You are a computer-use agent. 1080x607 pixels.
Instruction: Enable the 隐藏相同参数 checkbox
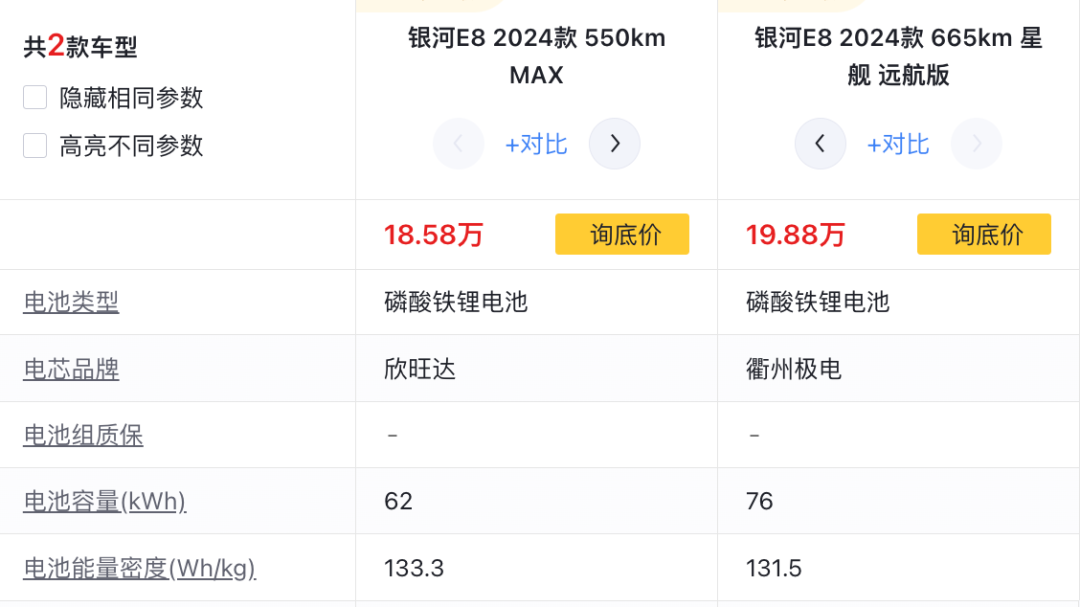35,97
